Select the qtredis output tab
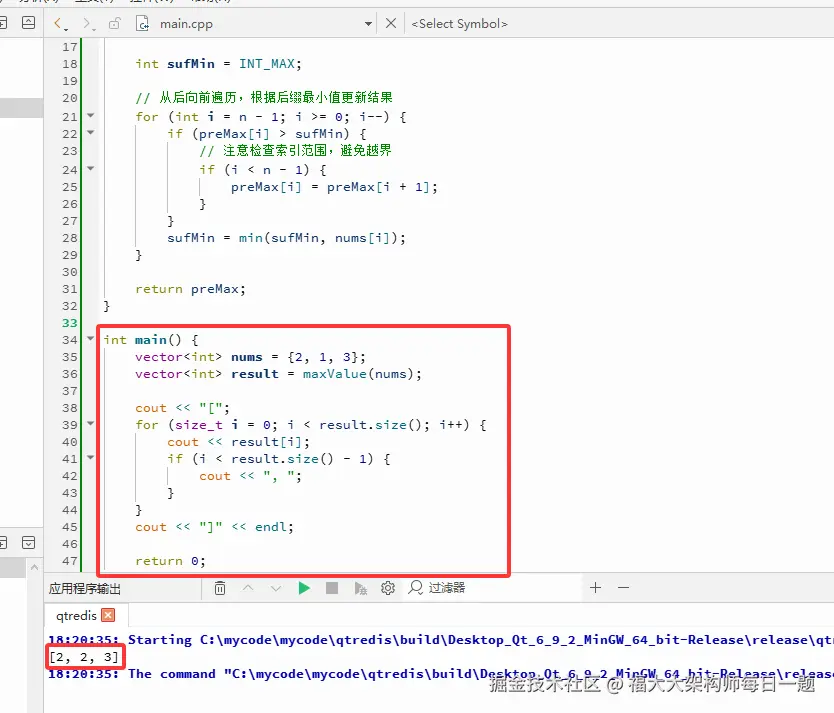The width and height of the screenshot is (834, 713). pos(76,616)
